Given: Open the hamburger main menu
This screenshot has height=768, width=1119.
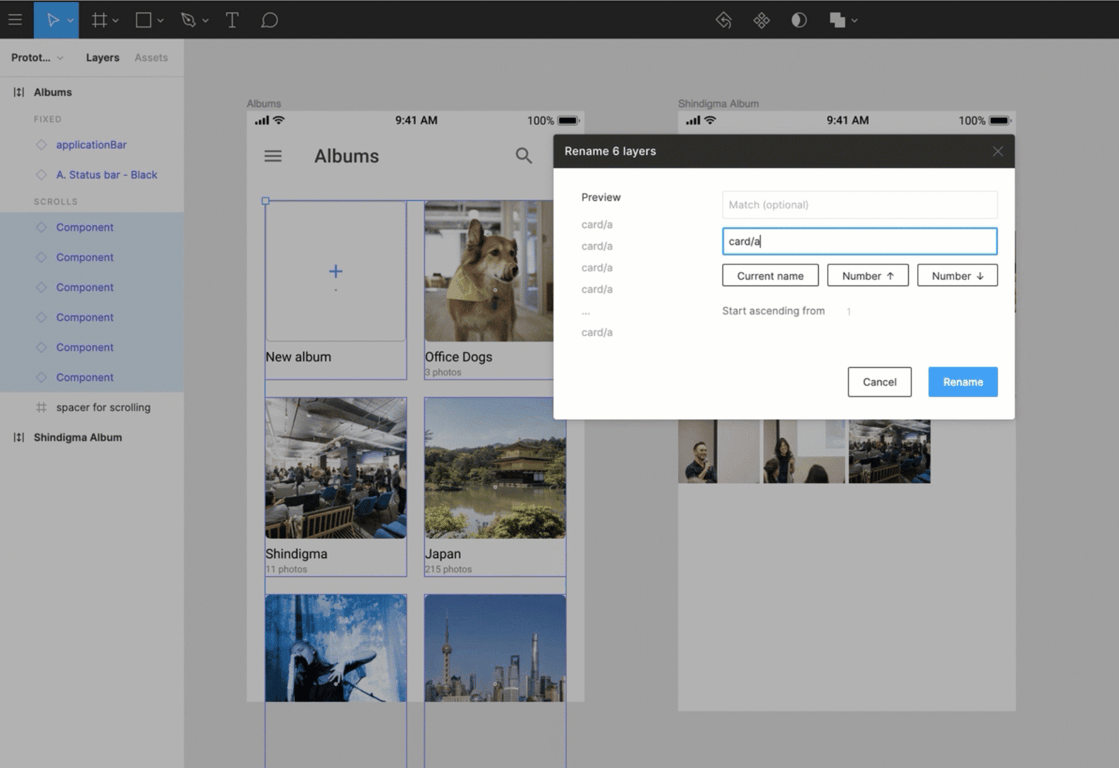Looking at the screenshot, I should pos(15,20).
